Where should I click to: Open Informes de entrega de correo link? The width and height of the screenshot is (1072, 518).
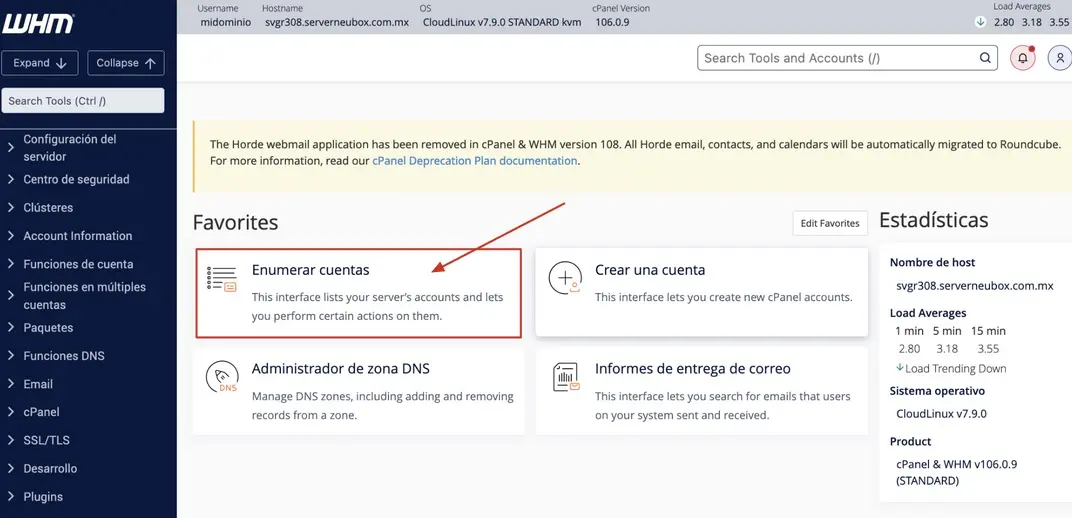pyautogui.click(x=693, y=369)
